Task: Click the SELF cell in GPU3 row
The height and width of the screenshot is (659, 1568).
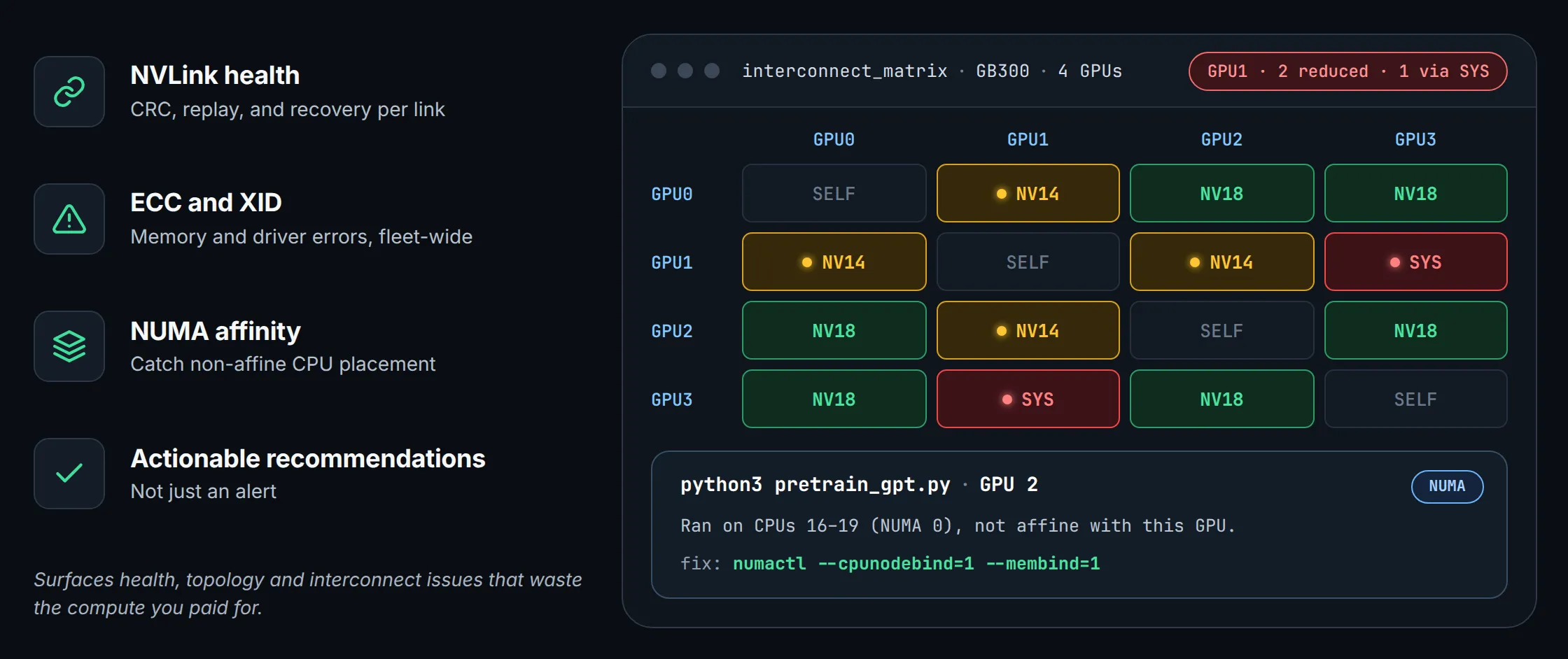Action: click(x=1415, y=399)
